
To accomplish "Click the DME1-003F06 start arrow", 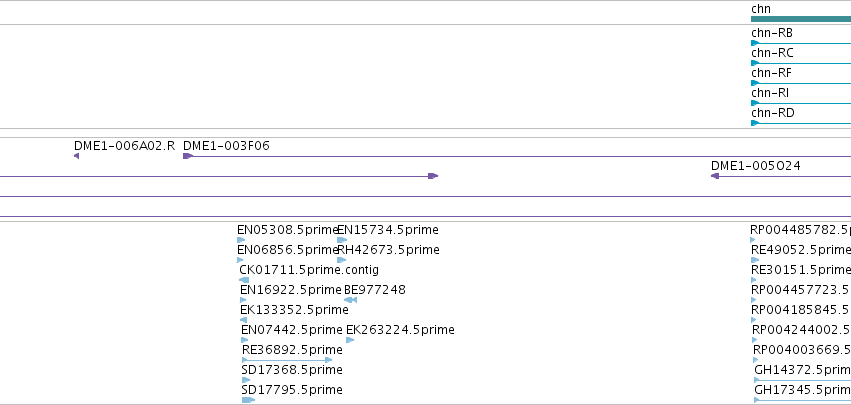I will click(x=188, y=156).
